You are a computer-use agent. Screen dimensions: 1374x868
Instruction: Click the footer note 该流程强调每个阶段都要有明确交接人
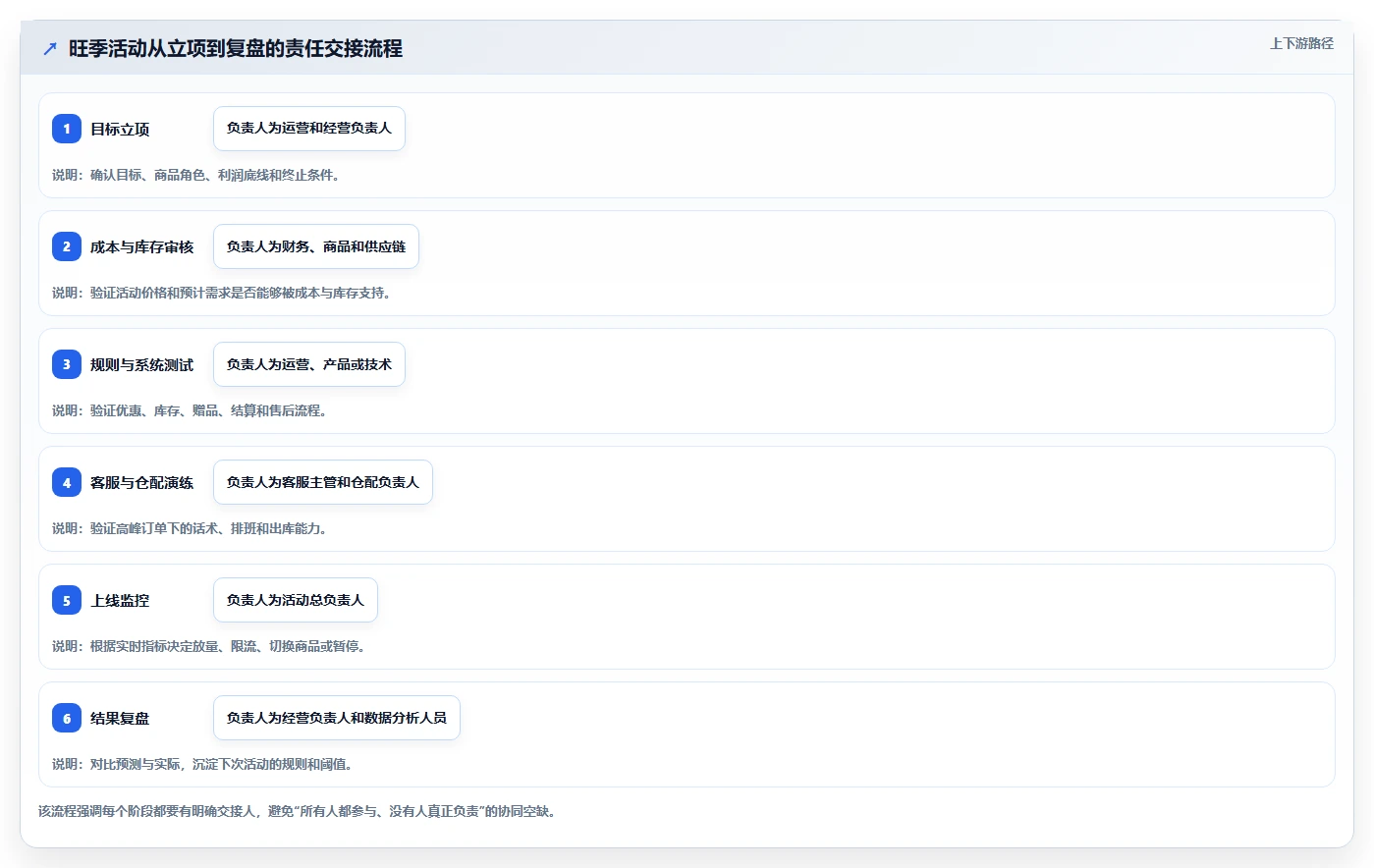(x=297, y=811)
